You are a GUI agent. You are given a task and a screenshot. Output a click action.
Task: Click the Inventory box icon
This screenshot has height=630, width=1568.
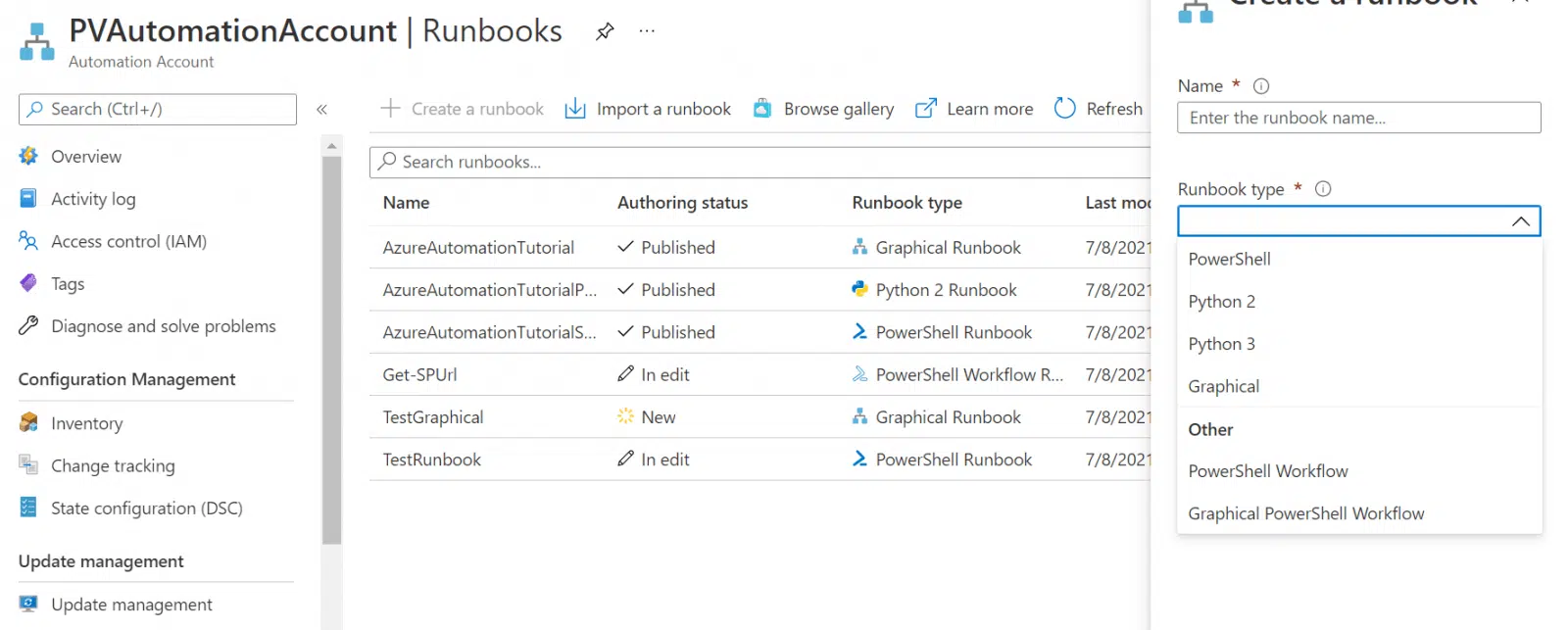click(x=28, y=422)
